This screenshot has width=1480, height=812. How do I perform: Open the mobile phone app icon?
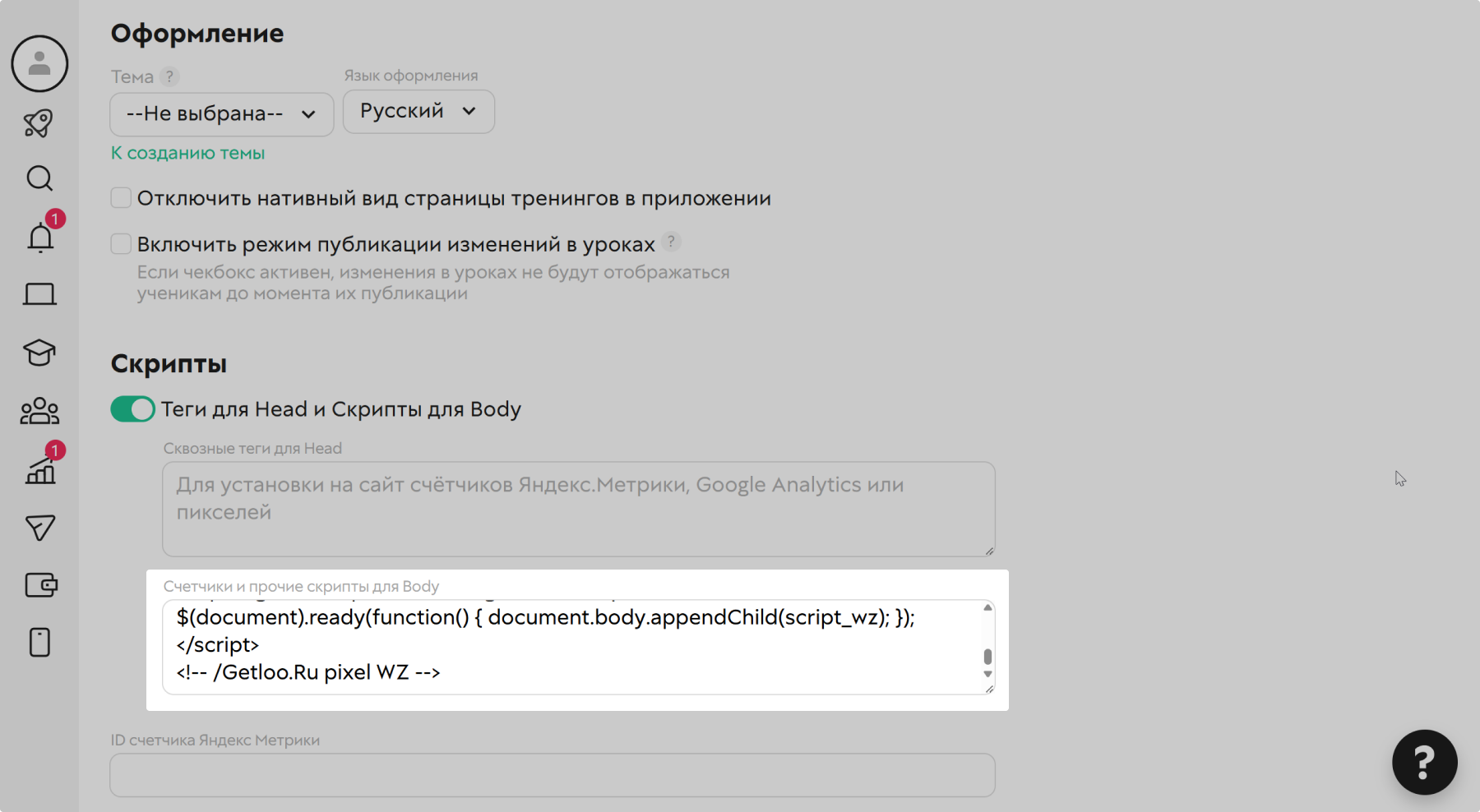coord(39,642)
